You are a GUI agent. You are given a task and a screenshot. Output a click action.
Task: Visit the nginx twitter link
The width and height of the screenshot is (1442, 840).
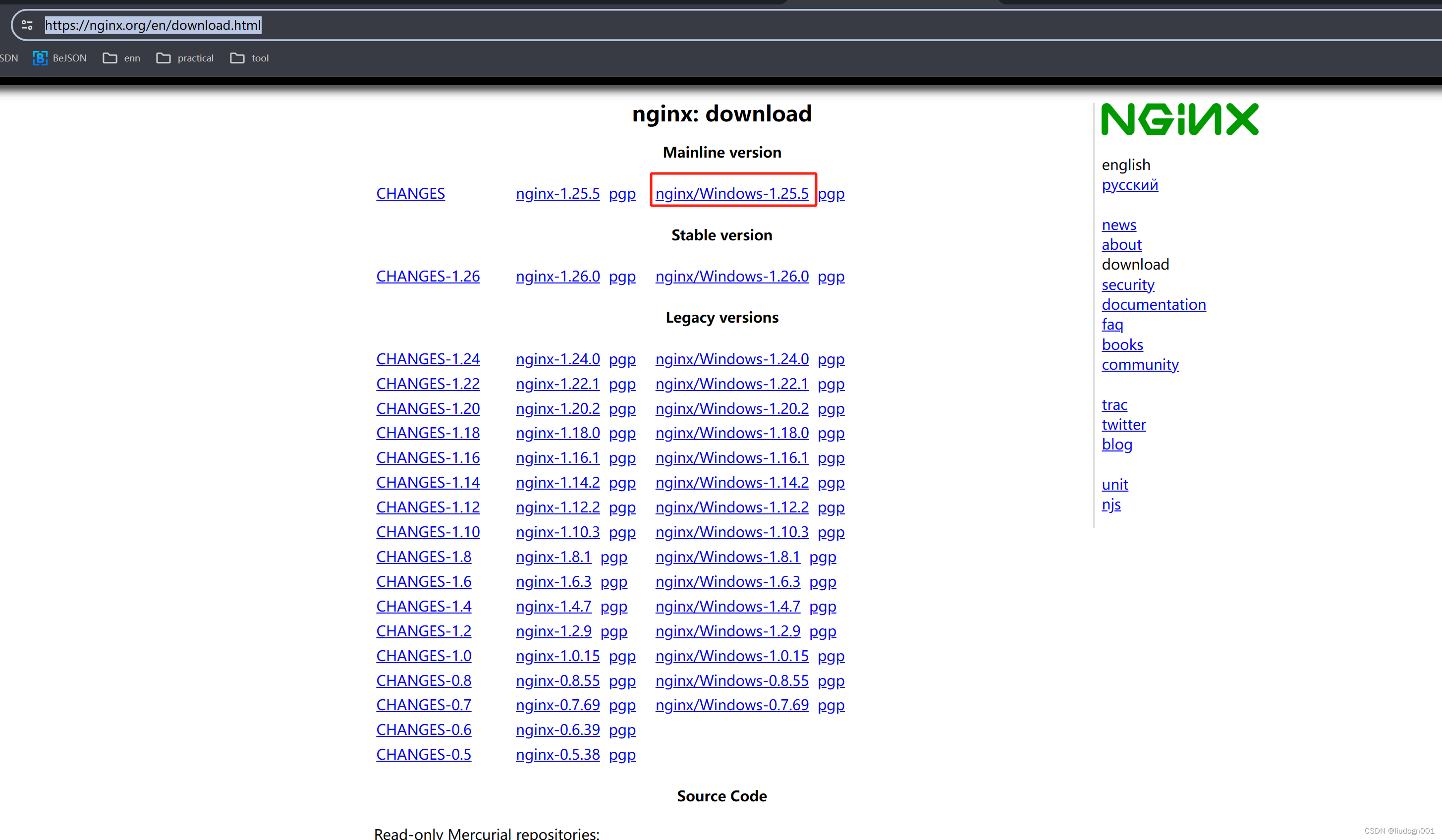tap(1124, 424)
